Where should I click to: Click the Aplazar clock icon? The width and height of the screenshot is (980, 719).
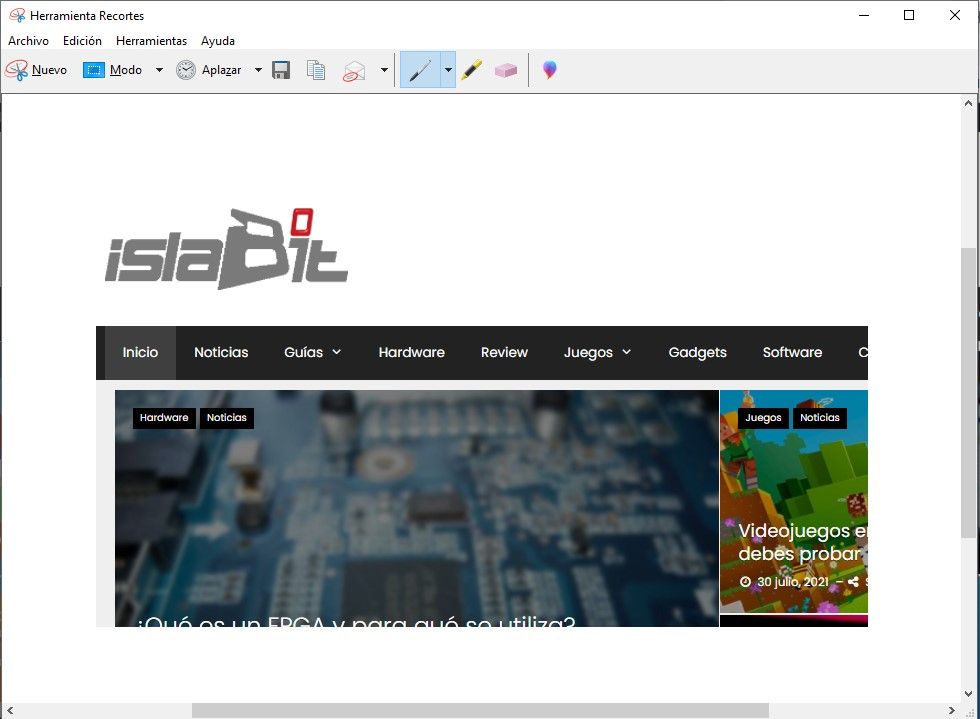point(186,70)
